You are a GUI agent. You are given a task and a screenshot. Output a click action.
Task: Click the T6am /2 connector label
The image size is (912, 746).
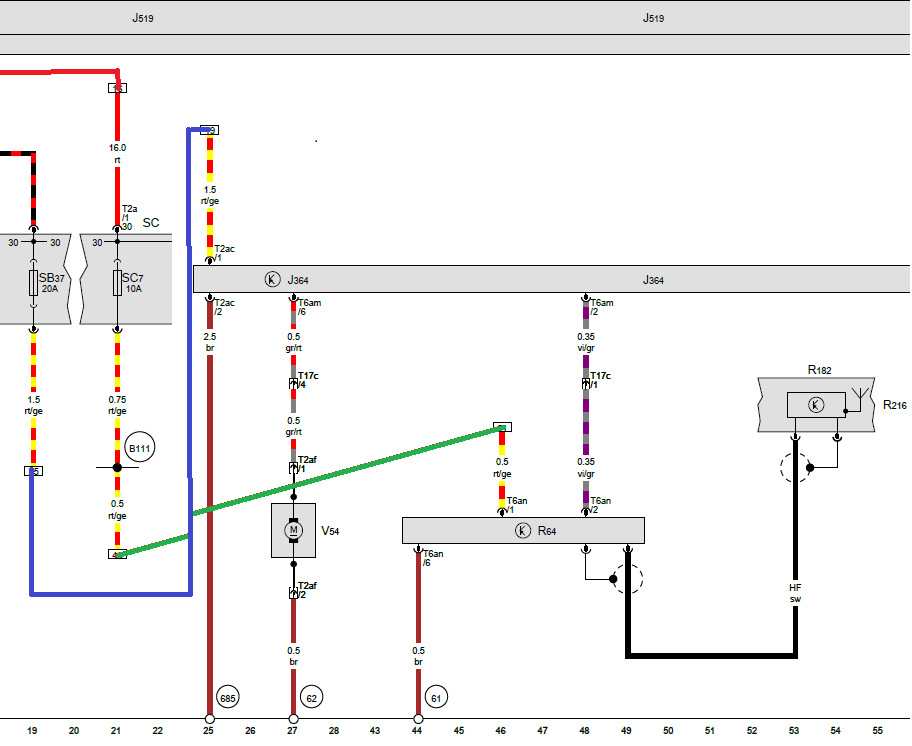(602, 307)
